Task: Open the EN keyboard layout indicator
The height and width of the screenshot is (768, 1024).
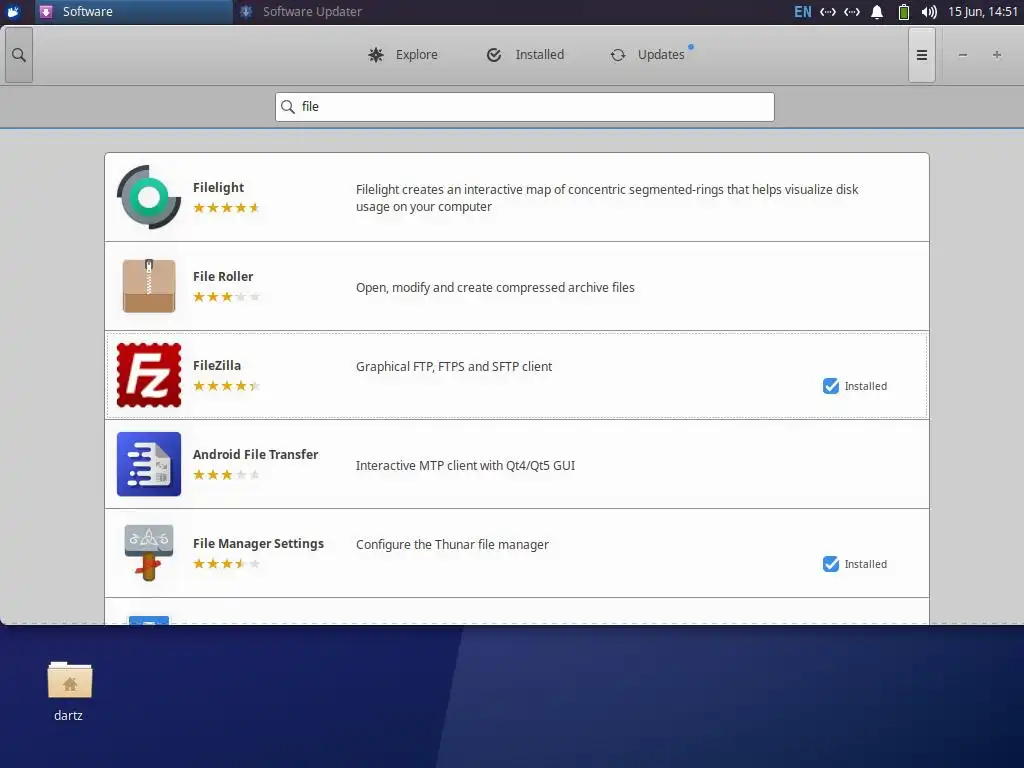Action: pyautogui.click(x=803, y=12)
